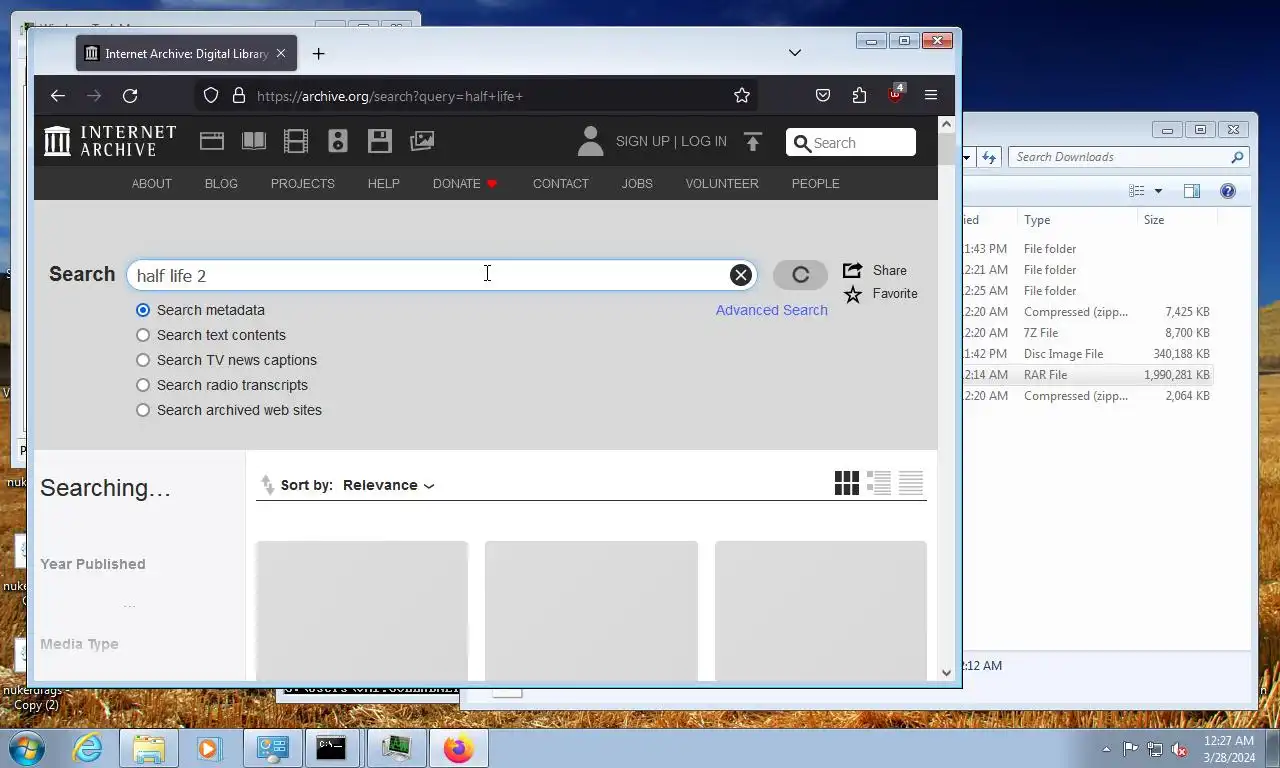Clear the search query with X icon
This screenshot has height=768, width=1280.
740,275
